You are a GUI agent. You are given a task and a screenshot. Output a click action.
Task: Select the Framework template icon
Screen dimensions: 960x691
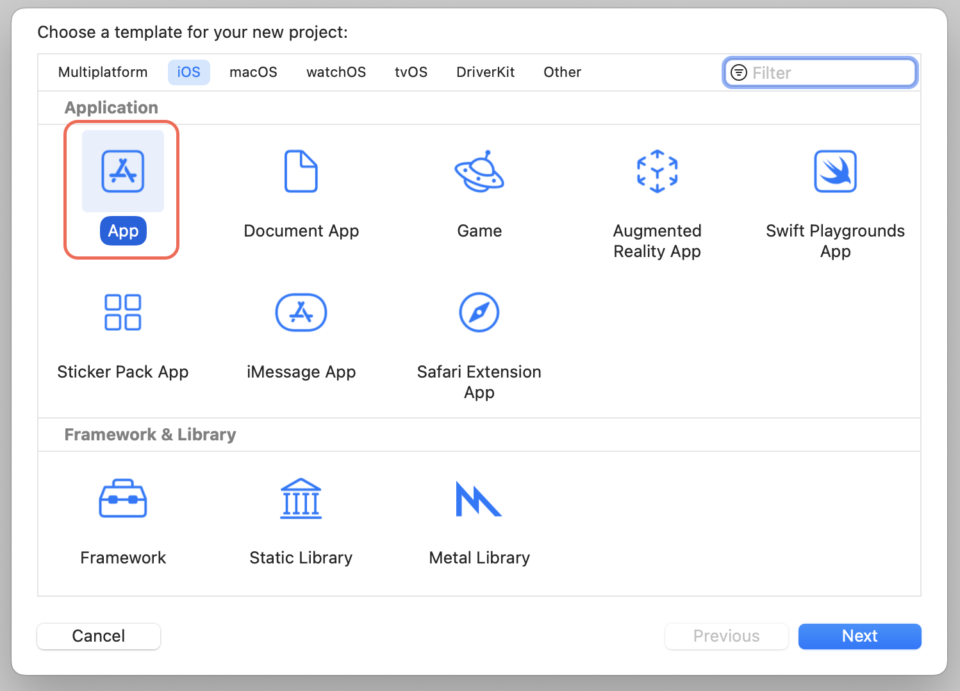click(122, 497)
